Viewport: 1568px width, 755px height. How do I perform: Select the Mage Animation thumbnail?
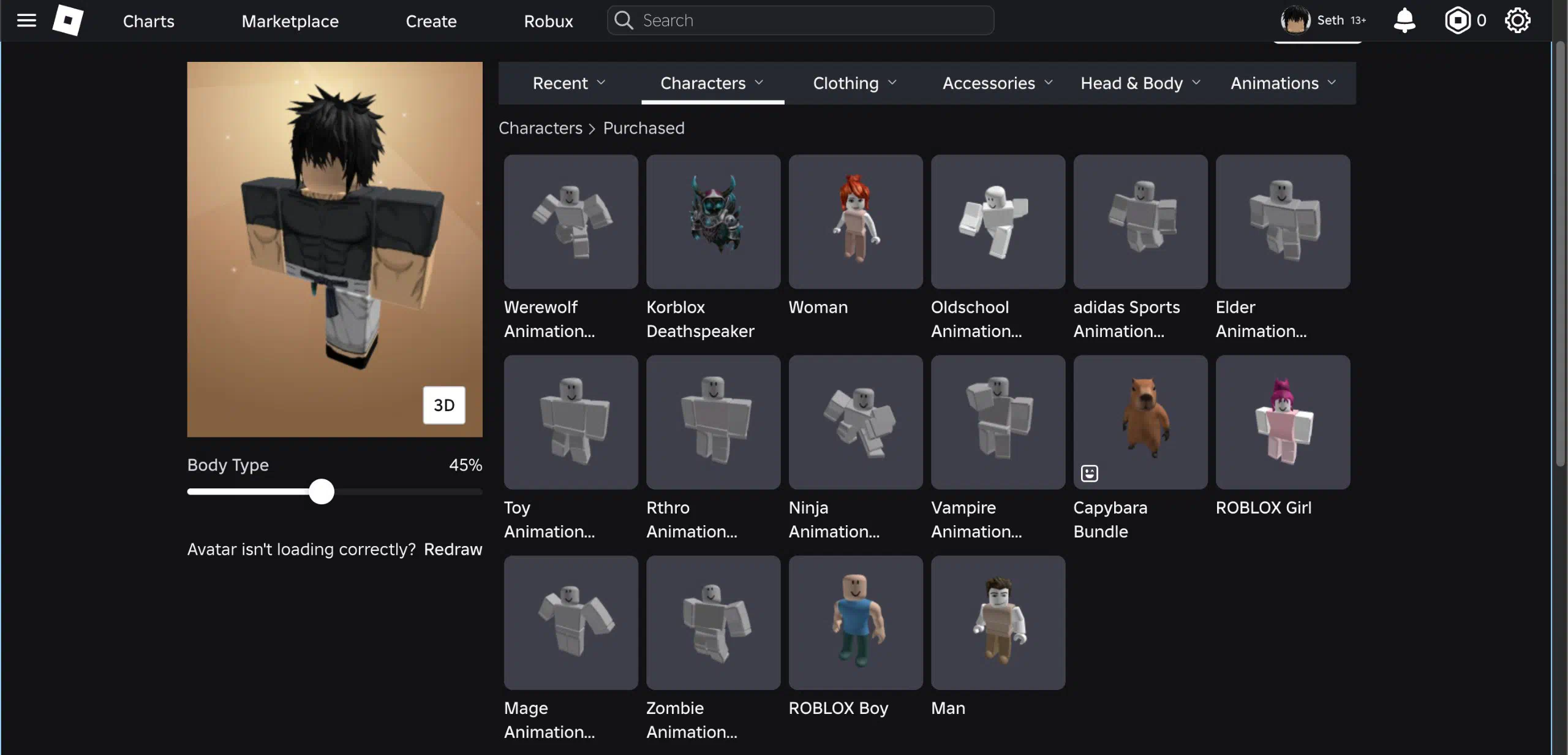click(x=571, y=623)
